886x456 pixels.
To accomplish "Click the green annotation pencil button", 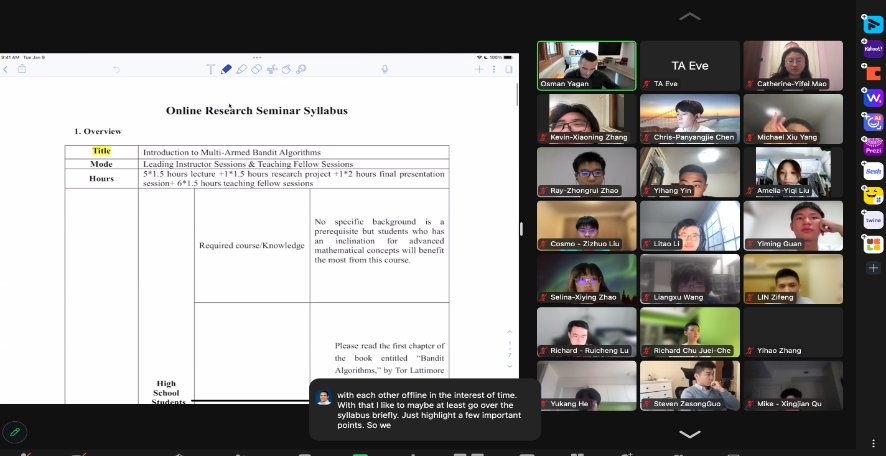I will pyautogui.click(x=14, y=432).
